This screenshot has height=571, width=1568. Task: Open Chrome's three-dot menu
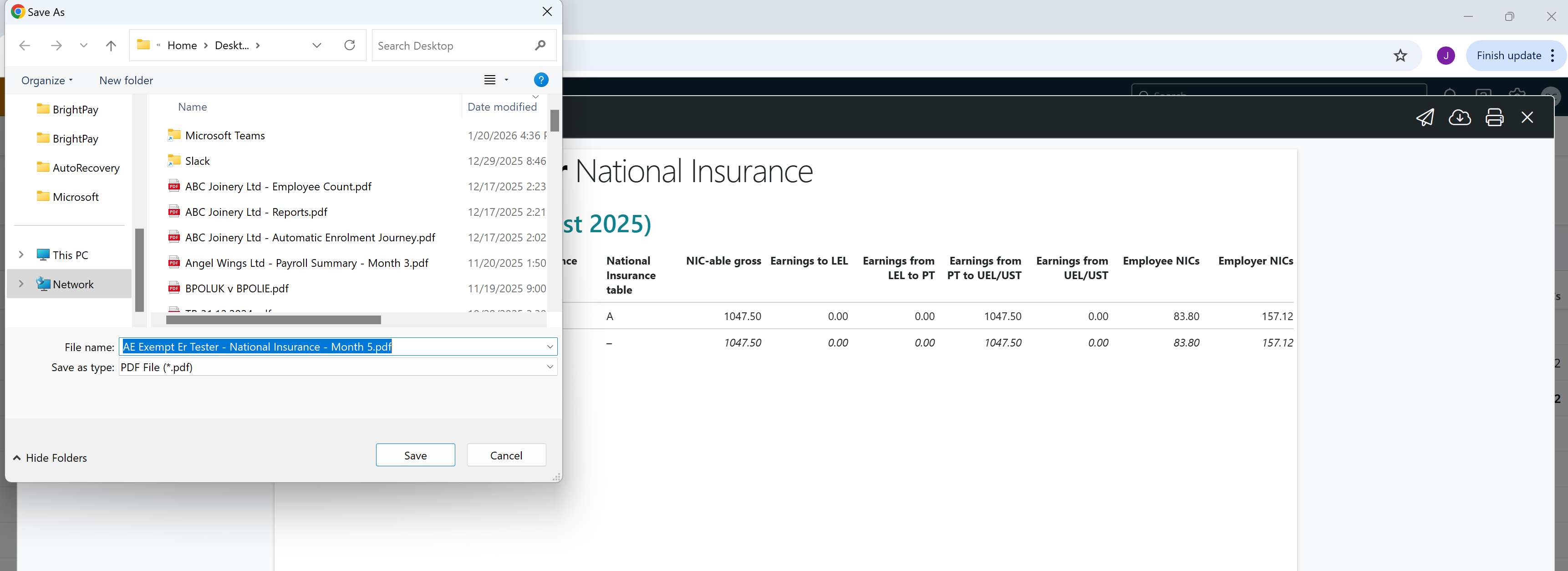pos(1553,56)
